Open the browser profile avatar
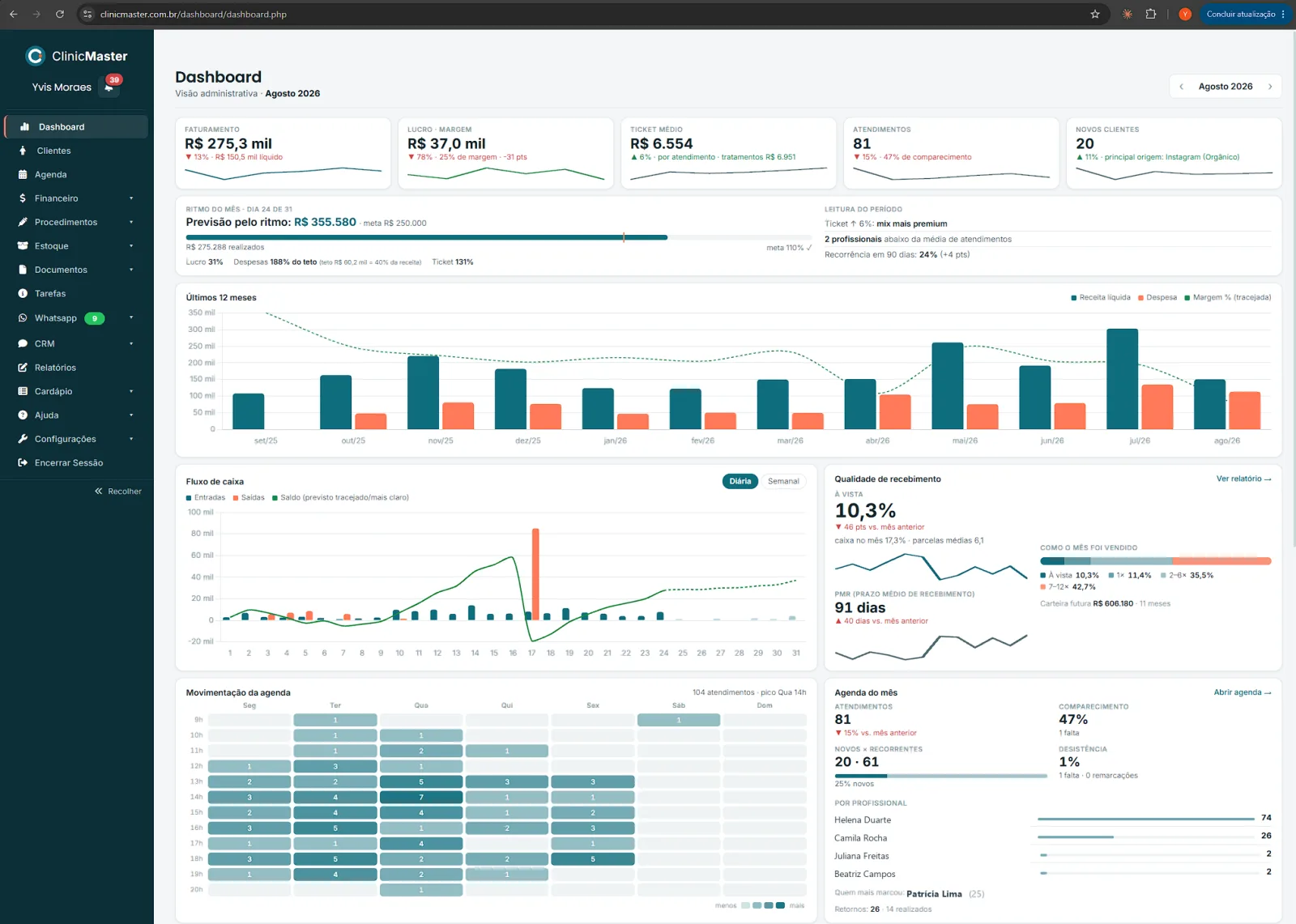Image resolution: width=1296 pixels, height=924 pixels. click(1185, 14)
